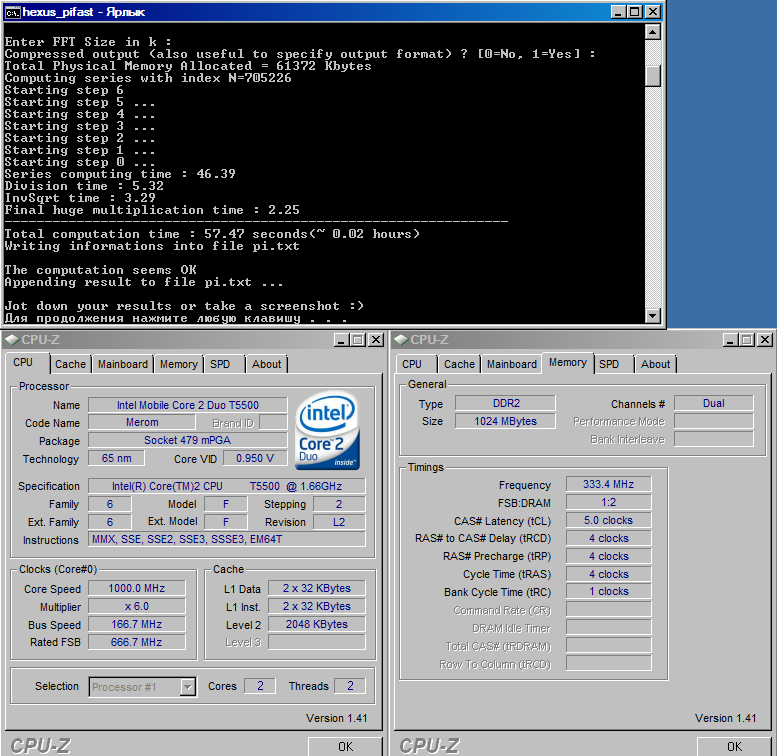This screenshot has width=777, height=756.
Task: Click the Stepping value '2'
Action: [339, 504]
